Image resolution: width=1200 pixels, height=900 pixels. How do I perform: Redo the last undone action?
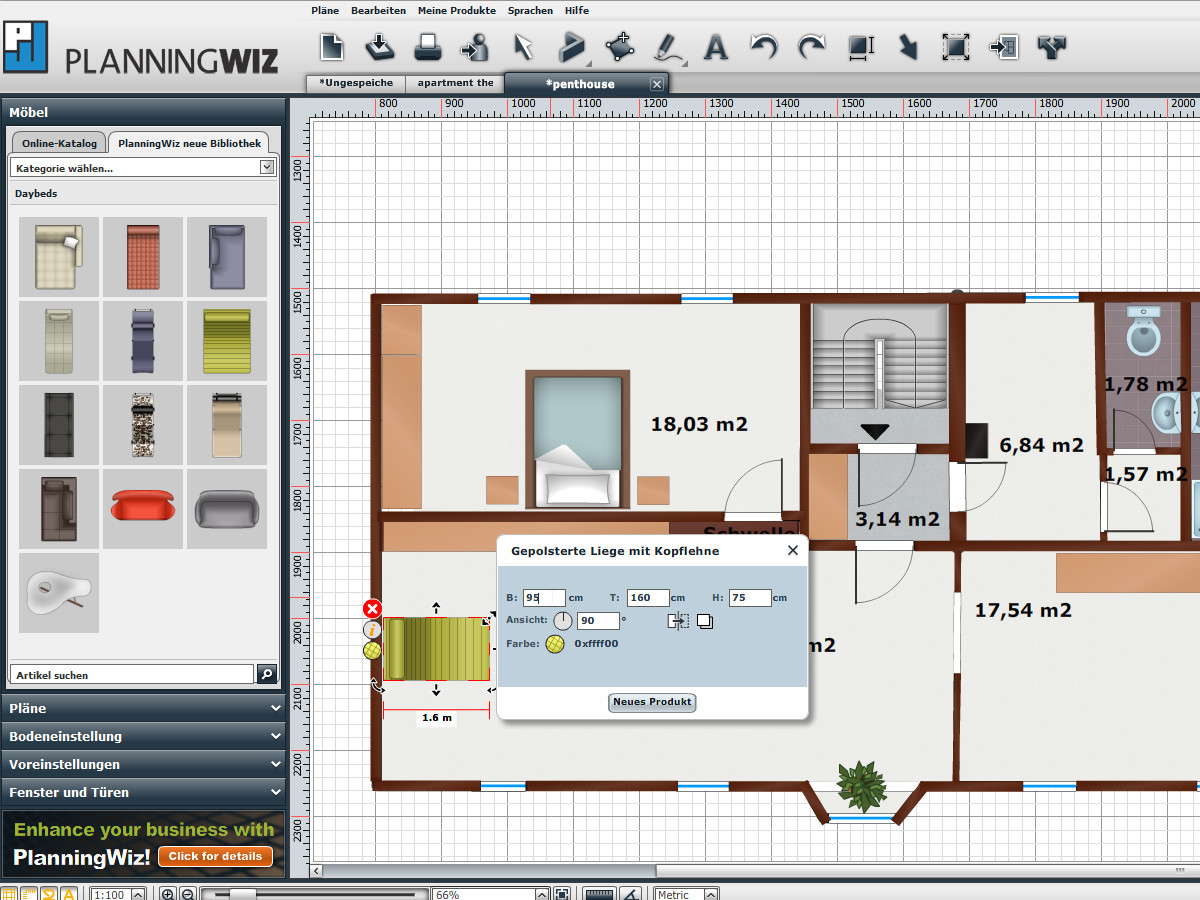(811, 46)
